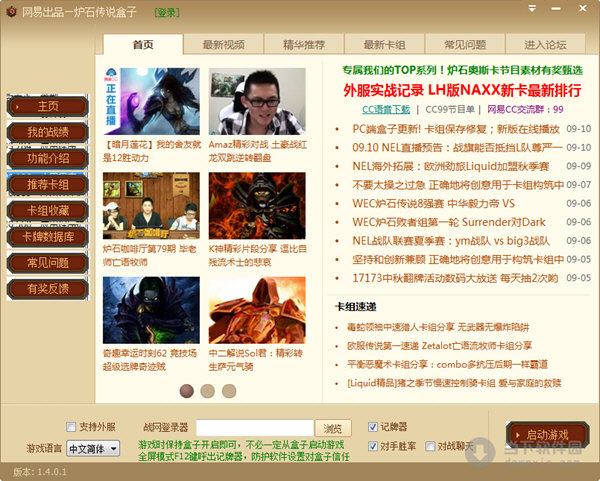Screen dimensions: 600x481
Task: Toggle the 对战聊天 checkbox
Action: click(430, 446)
